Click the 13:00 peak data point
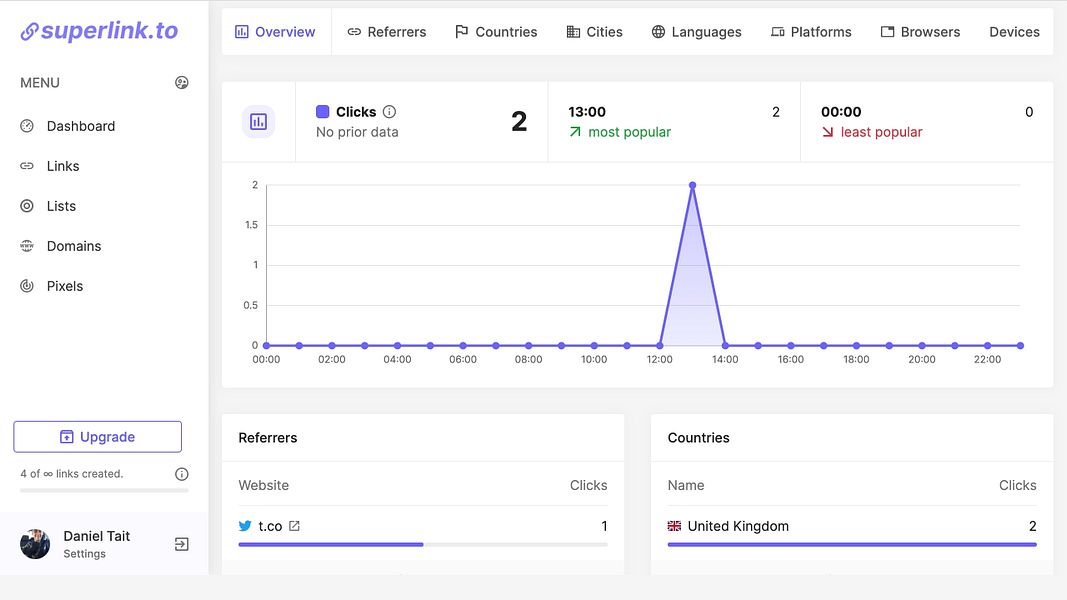The image size is (1067, 600). point(692,185)
